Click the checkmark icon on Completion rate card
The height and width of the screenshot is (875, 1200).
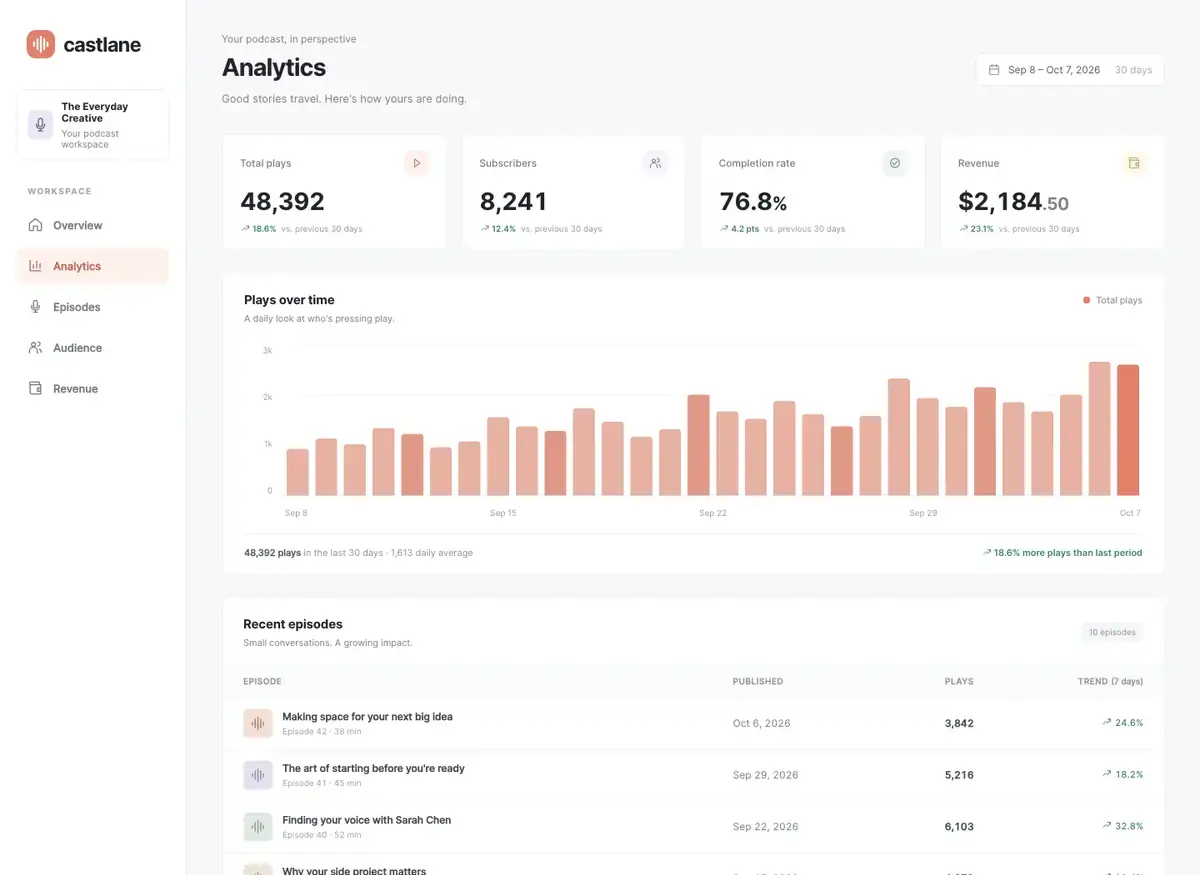click(x=895, y=163)
